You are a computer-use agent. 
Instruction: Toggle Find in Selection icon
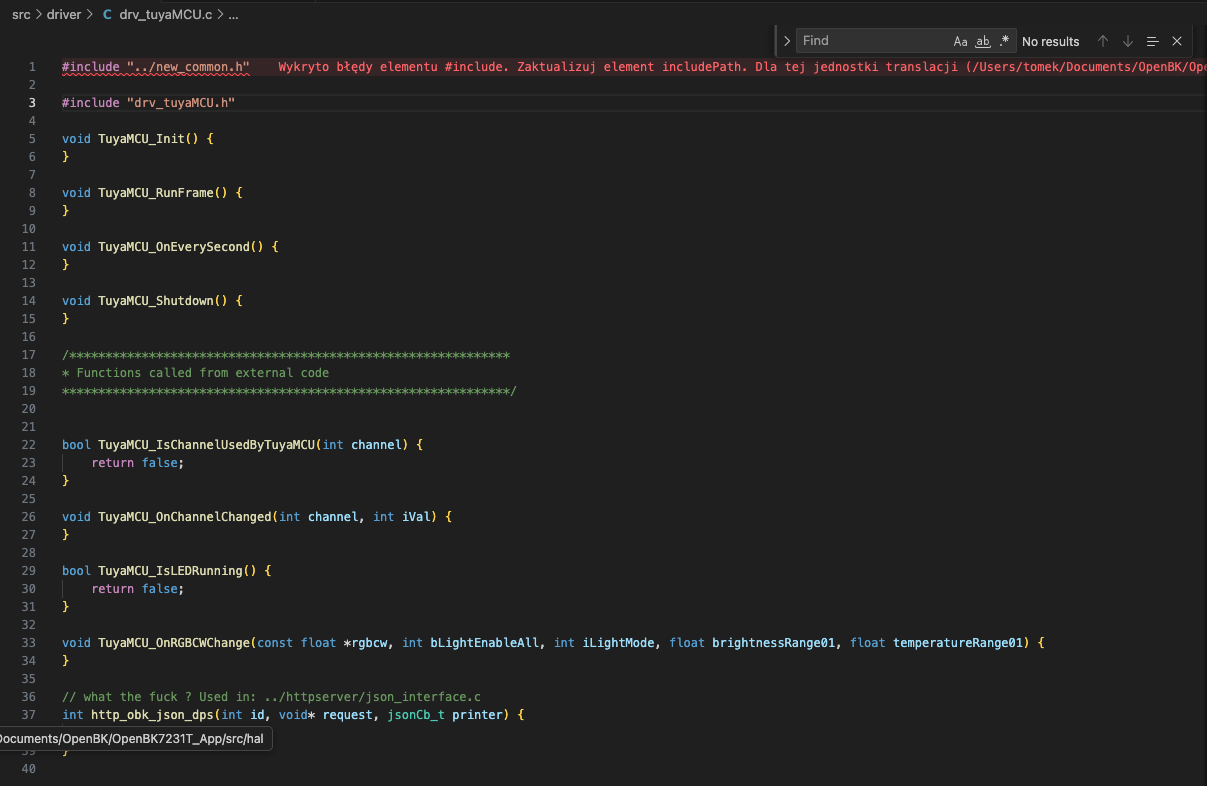(1152, 41)
